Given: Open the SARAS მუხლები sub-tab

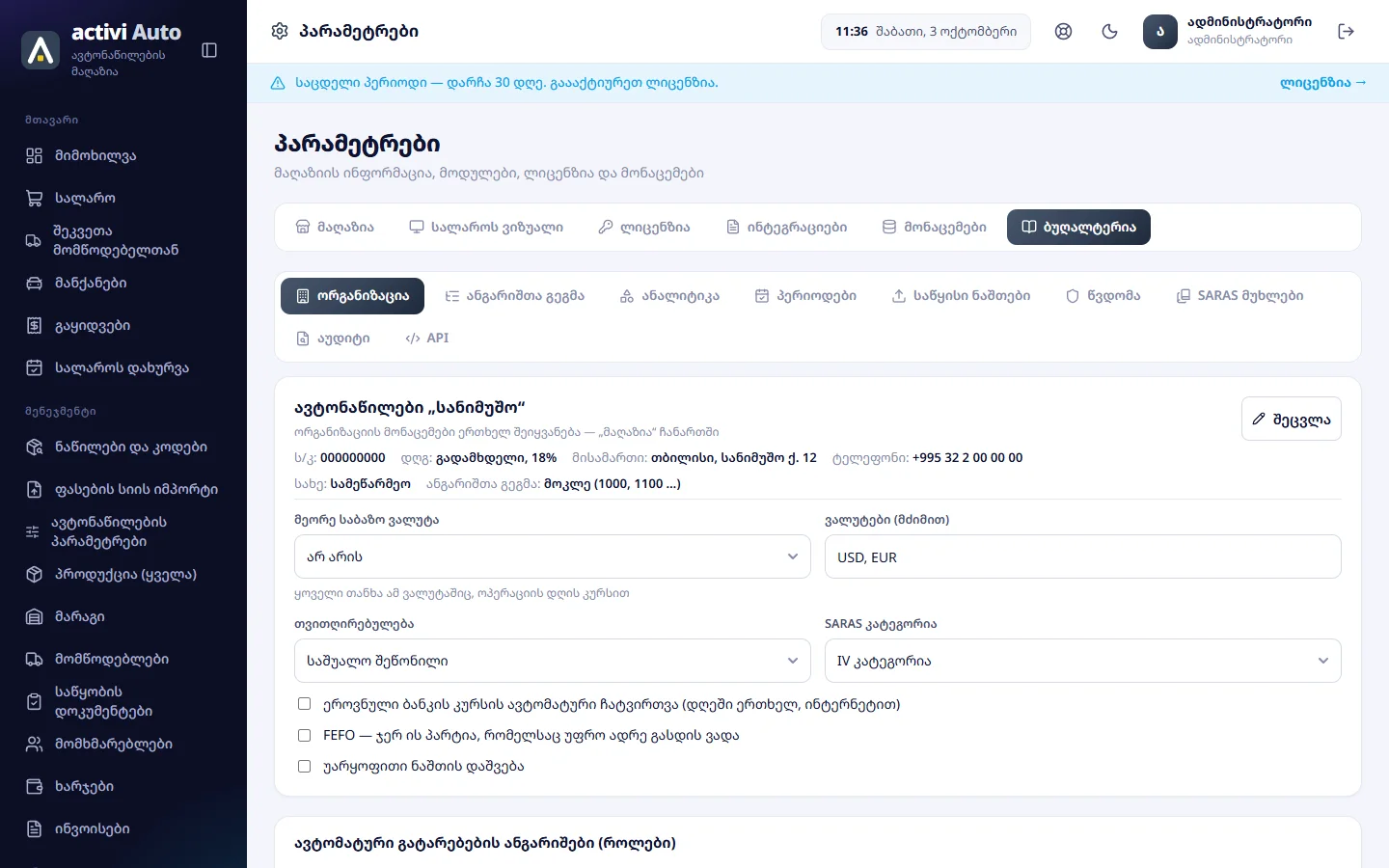Looking at the screenshot, I should click(x=1239, y=296).
